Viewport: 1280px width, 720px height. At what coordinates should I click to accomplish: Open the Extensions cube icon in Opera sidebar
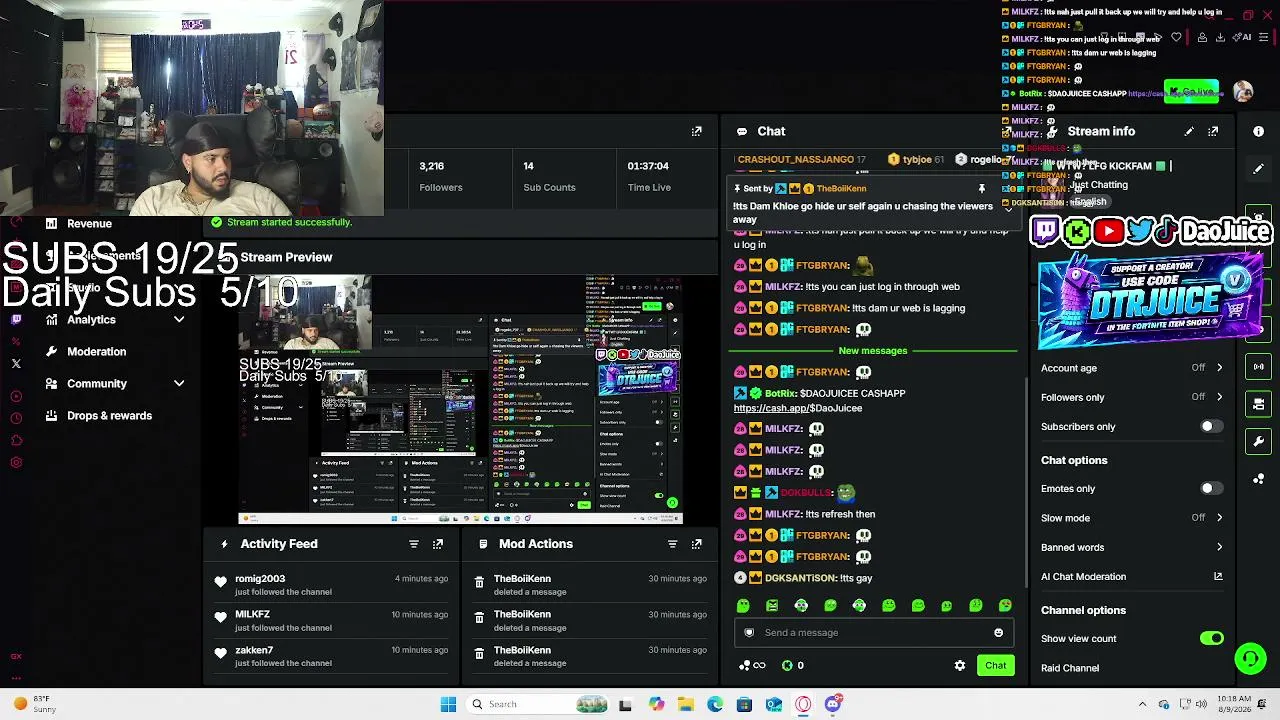pos(16,440)
